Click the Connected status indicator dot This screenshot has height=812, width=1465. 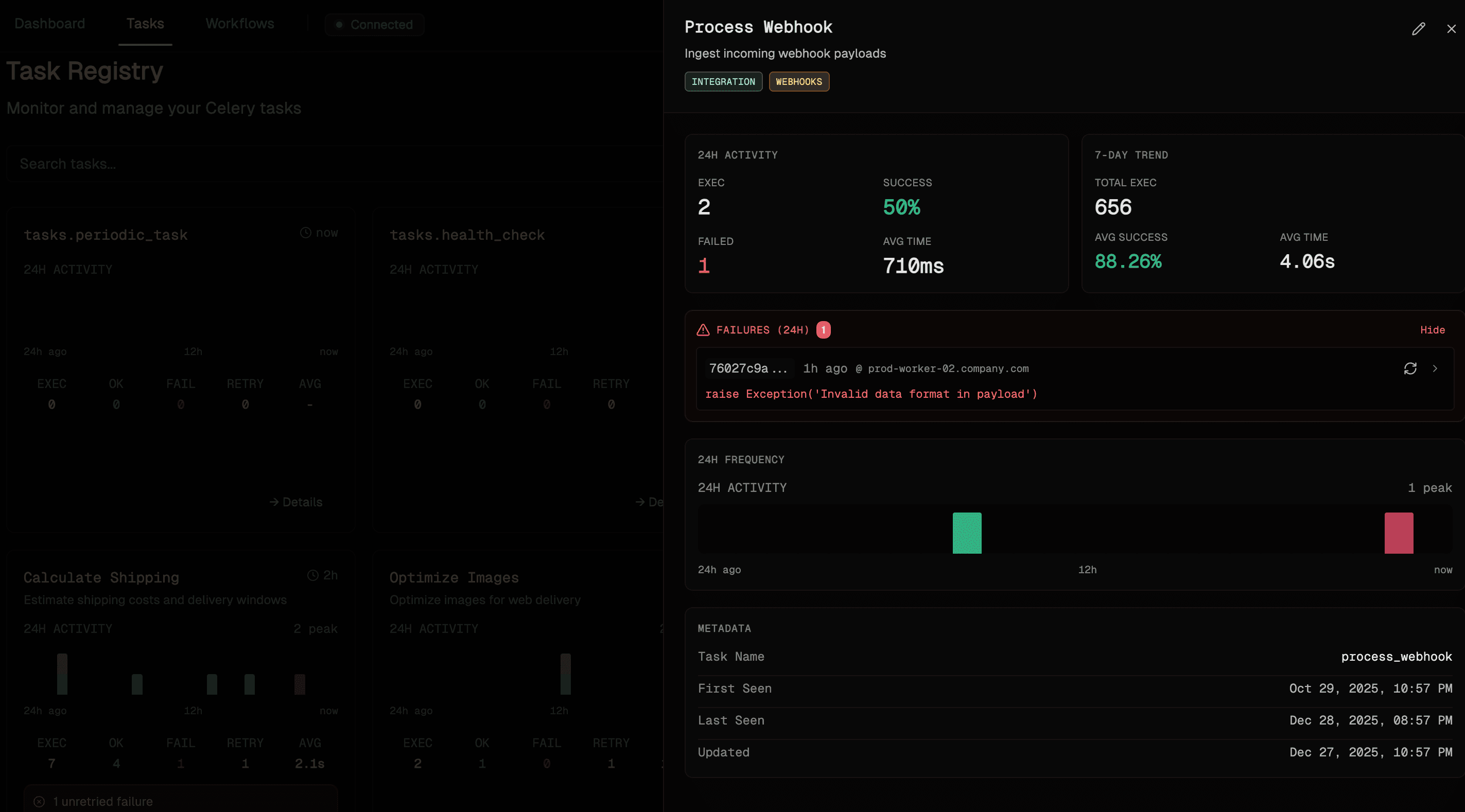coord(340,25)
